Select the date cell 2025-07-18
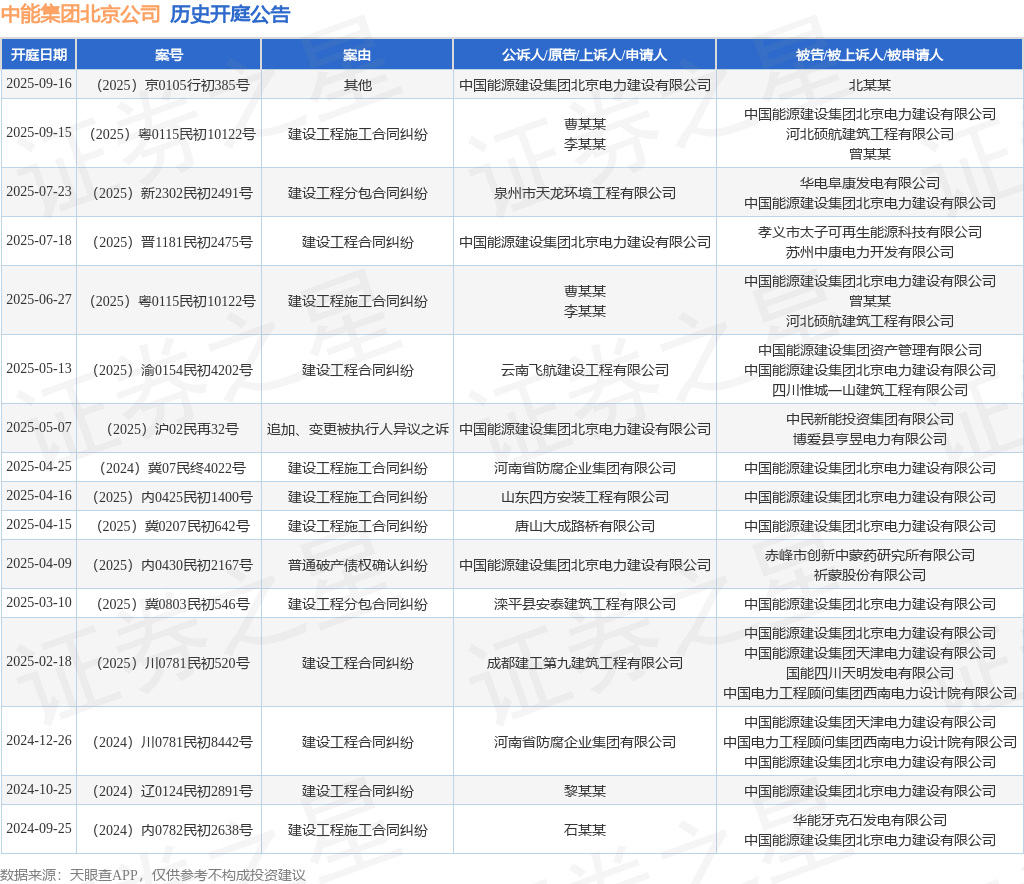This screenshot has height=884, width=1024. point(39,240)
